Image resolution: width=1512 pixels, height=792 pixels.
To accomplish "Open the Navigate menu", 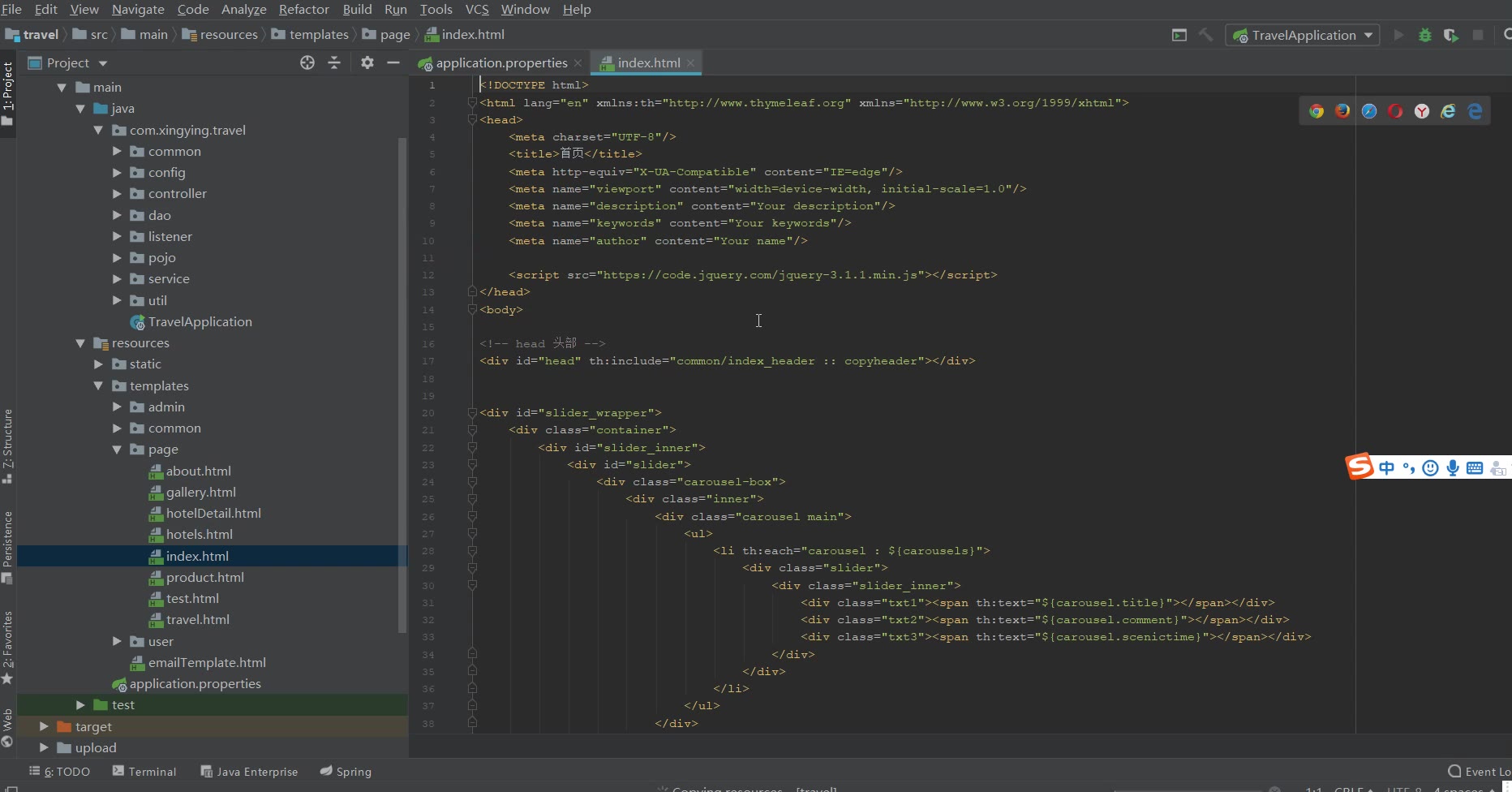I will click(x=138, y=9).
